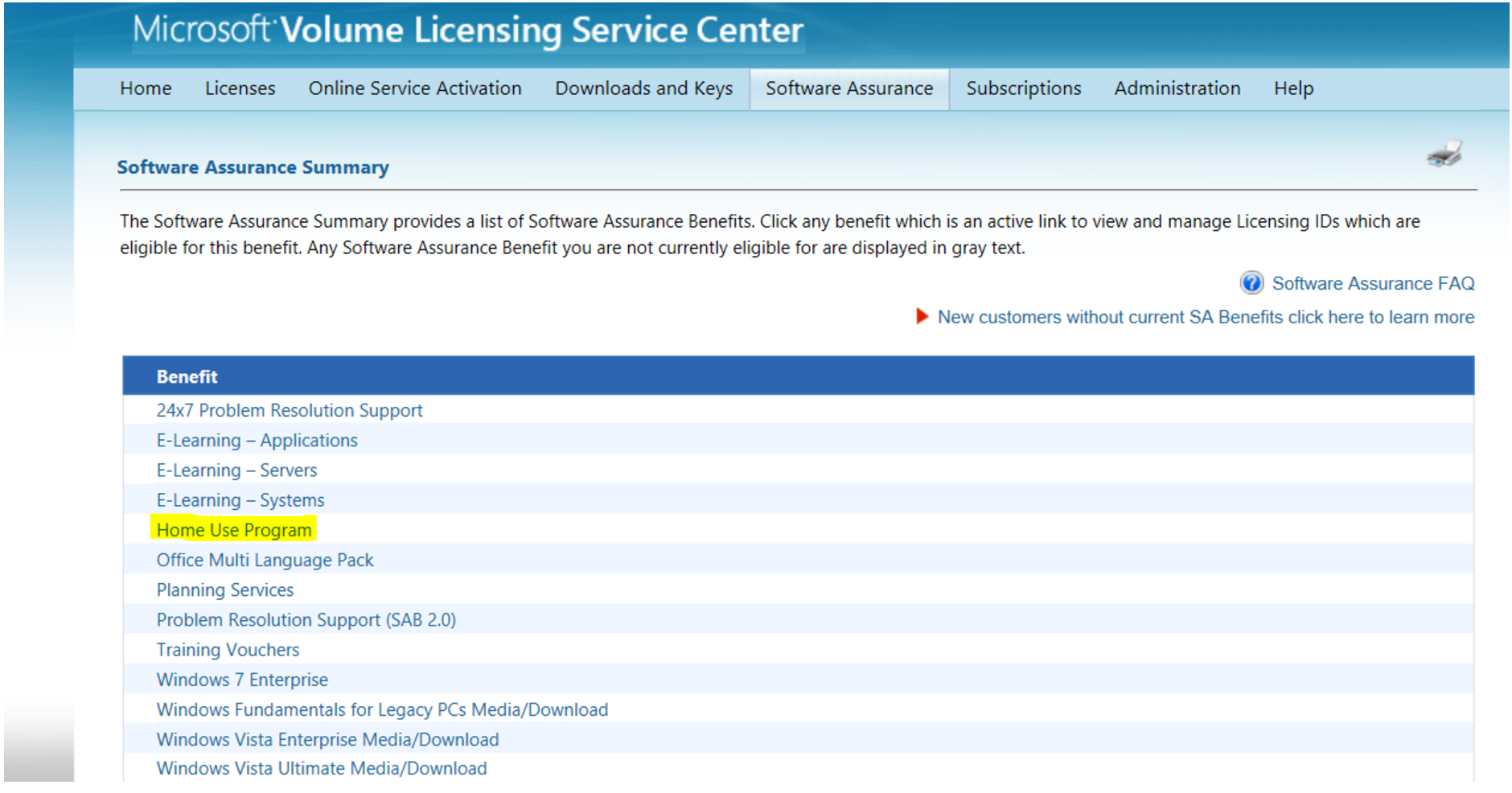Open E-Learning – Applications benefit
Screen dimensions: 1512x793
click(x=257, y=441)
